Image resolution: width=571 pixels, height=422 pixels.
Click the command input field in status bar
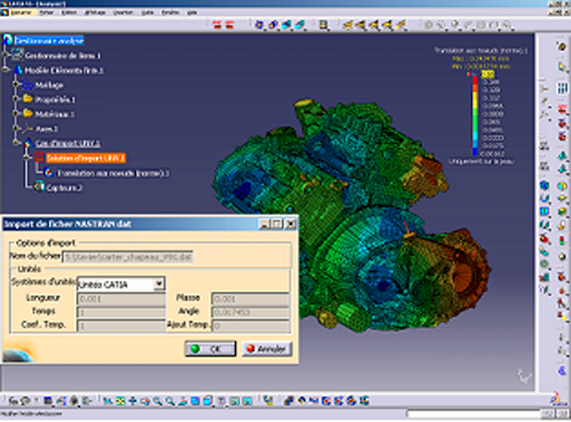(x=474, y=414)
